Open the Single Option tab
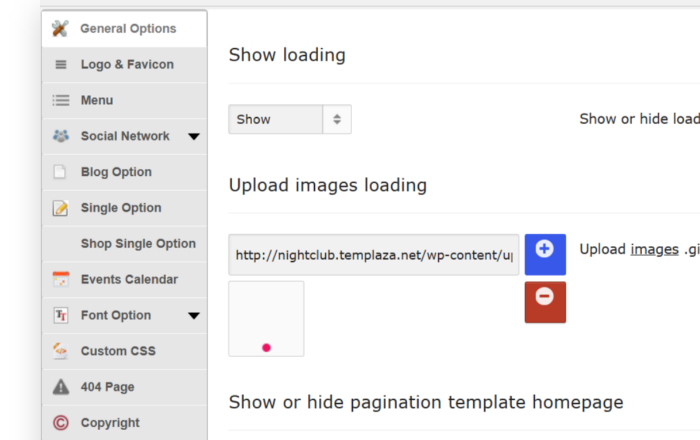Image resolution: width=700 pixels, height=440 pixels. 124,208
